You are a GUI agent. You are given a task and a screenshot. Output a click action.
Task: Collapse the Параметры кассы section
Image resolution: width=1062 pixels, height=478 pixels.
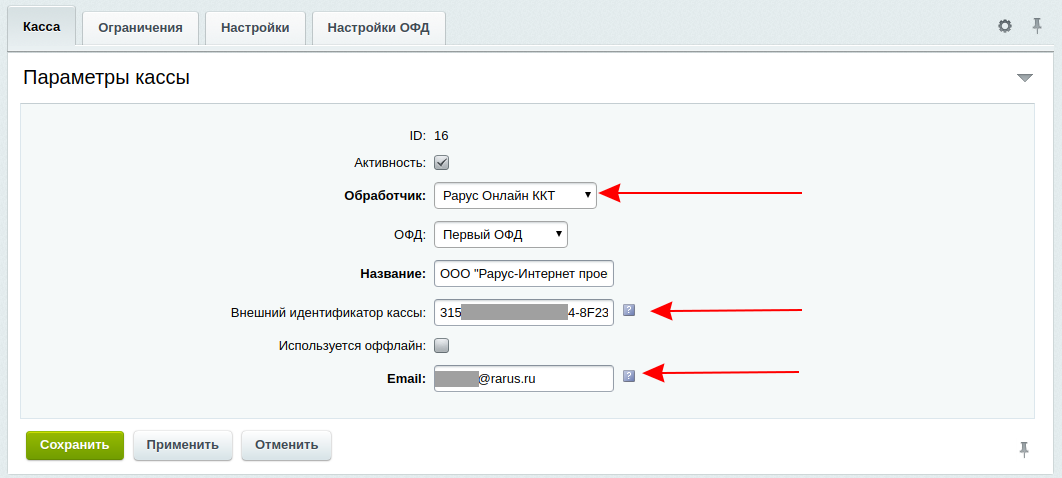pos(1024,78)
